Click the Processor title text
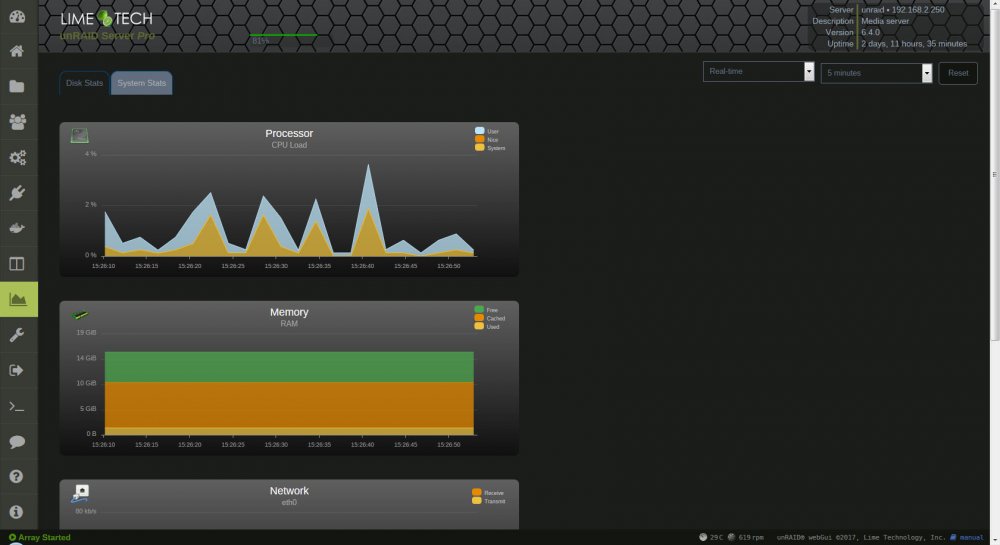Viewport: 1000px width, 545px height. (x=289, y=133)
